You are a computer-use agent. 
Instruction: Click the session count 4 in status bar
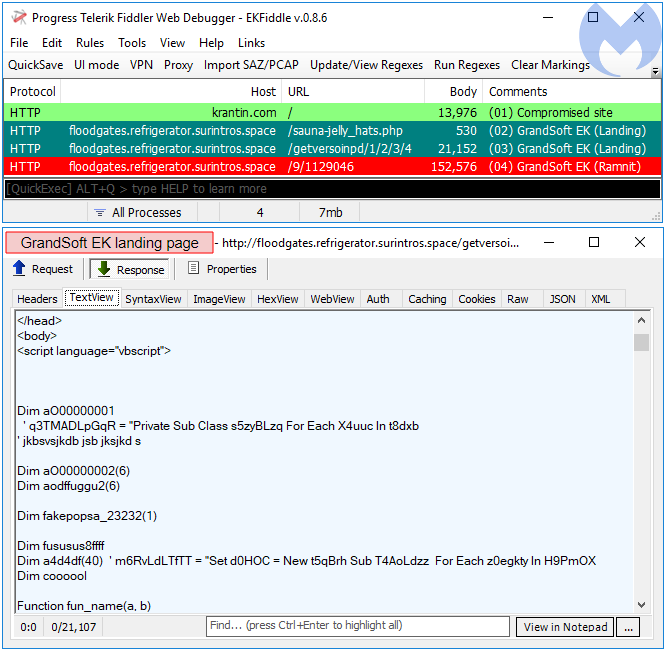click(260, 212)
